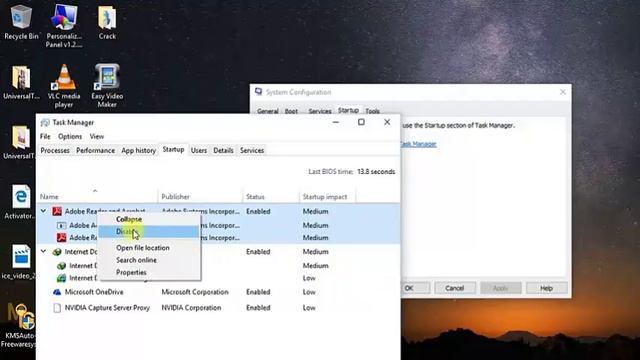Select NVIDIA Capture Server Proxy row name
The image size is (640, 360).
[x=107, y=308]
